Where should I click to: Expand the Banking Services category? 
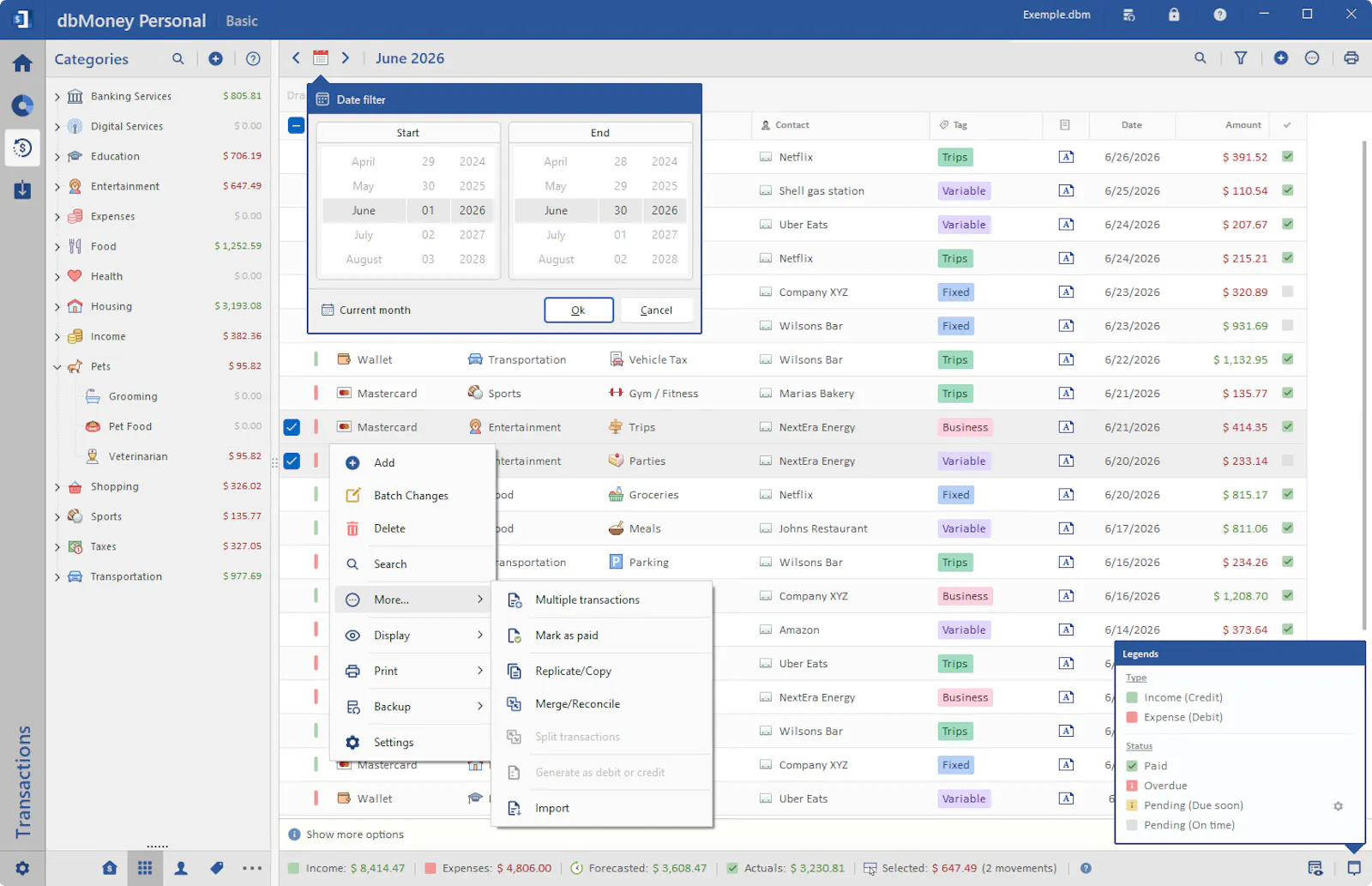click(x=57, y=97)
